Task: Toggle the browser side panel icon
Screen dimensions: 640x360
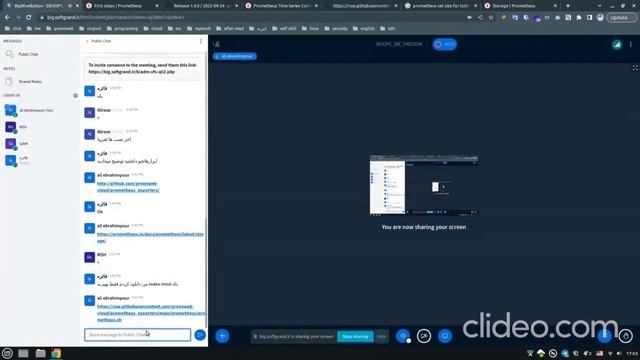Action: coord(589,18)
